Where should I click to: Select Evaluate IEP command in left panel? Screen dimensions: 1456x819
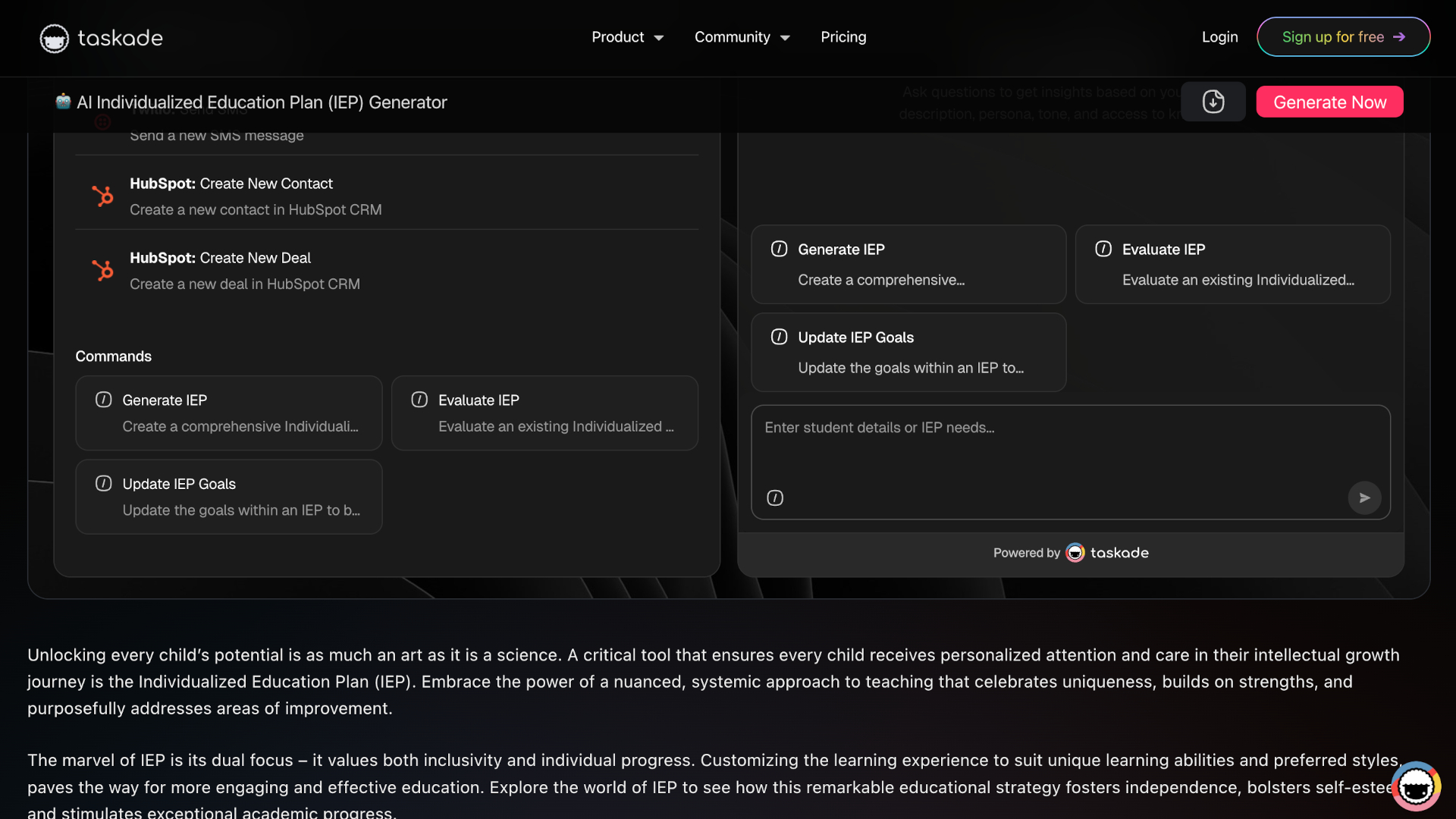tap(544, 413)
